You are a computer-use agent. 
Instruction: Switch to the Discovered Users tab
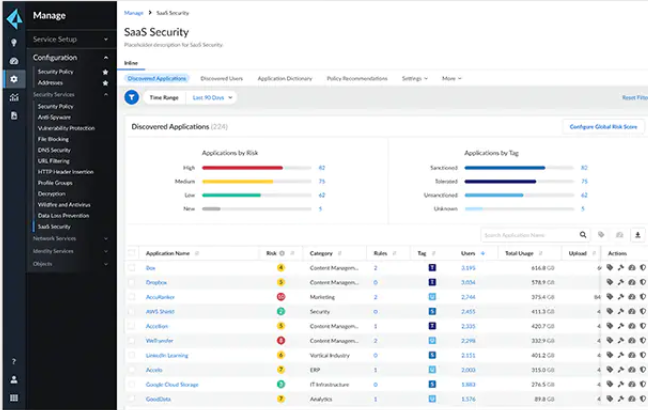pos(222,79)
